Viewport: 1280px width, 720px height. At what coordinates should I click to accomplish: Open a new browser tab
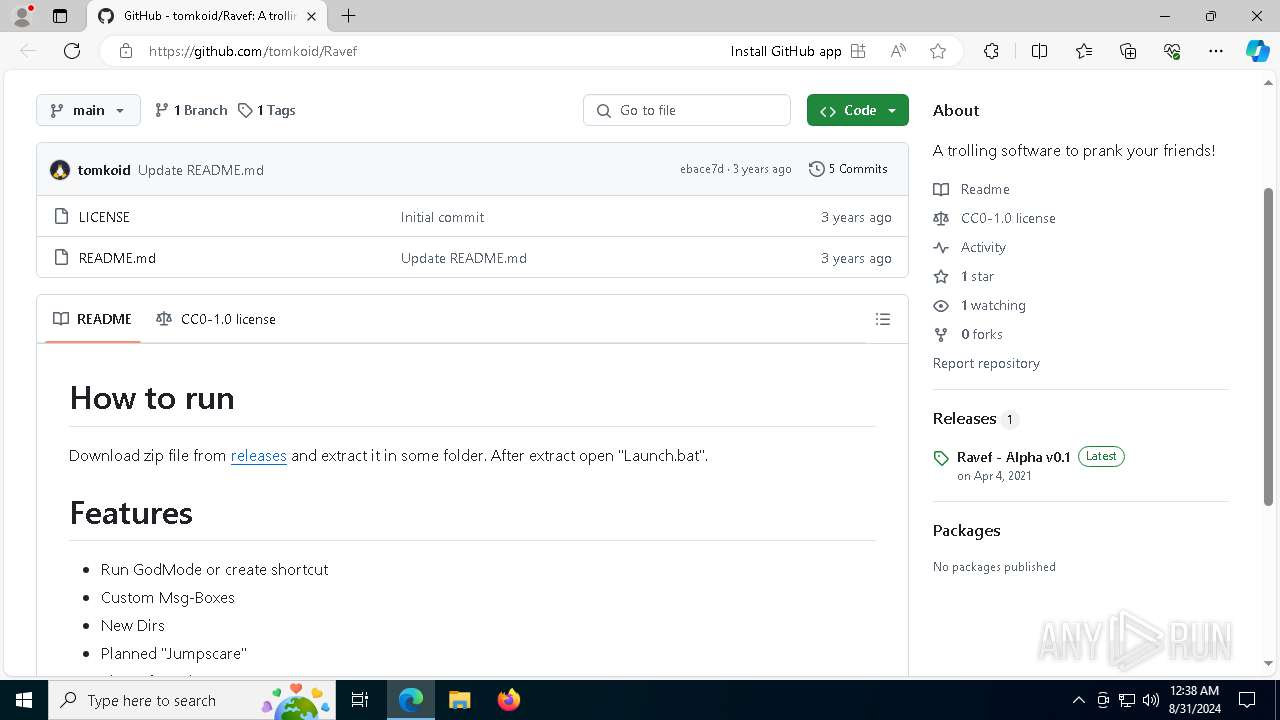pos(348,16)
